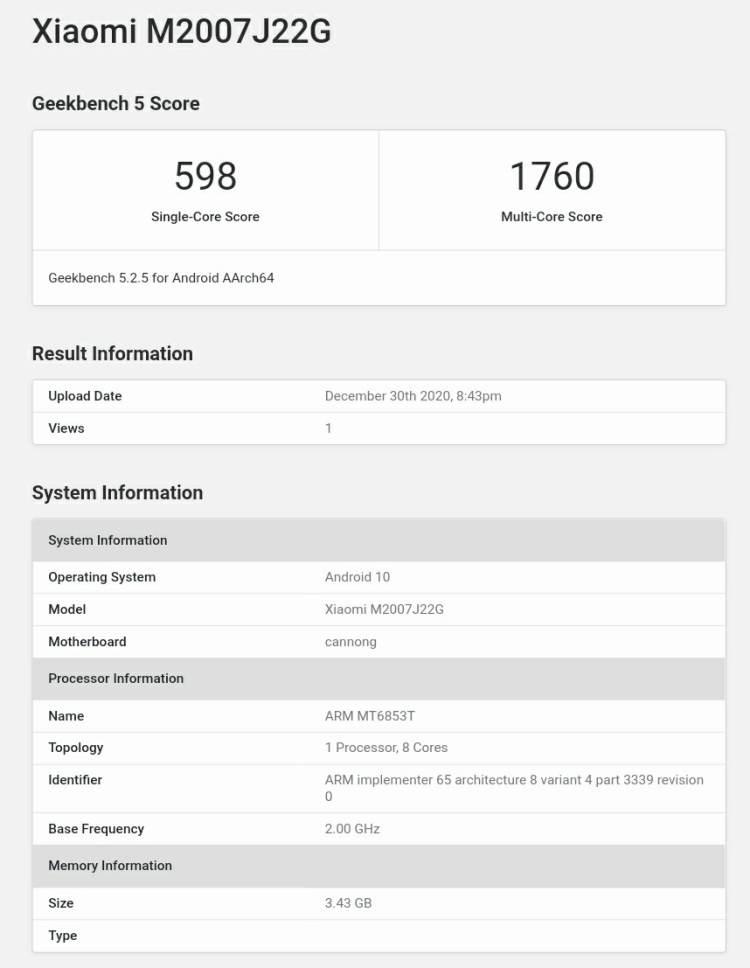
Task: Click Geekbench 5.2.5 for Android AArch64 text
Action: (x=161, y=278)
